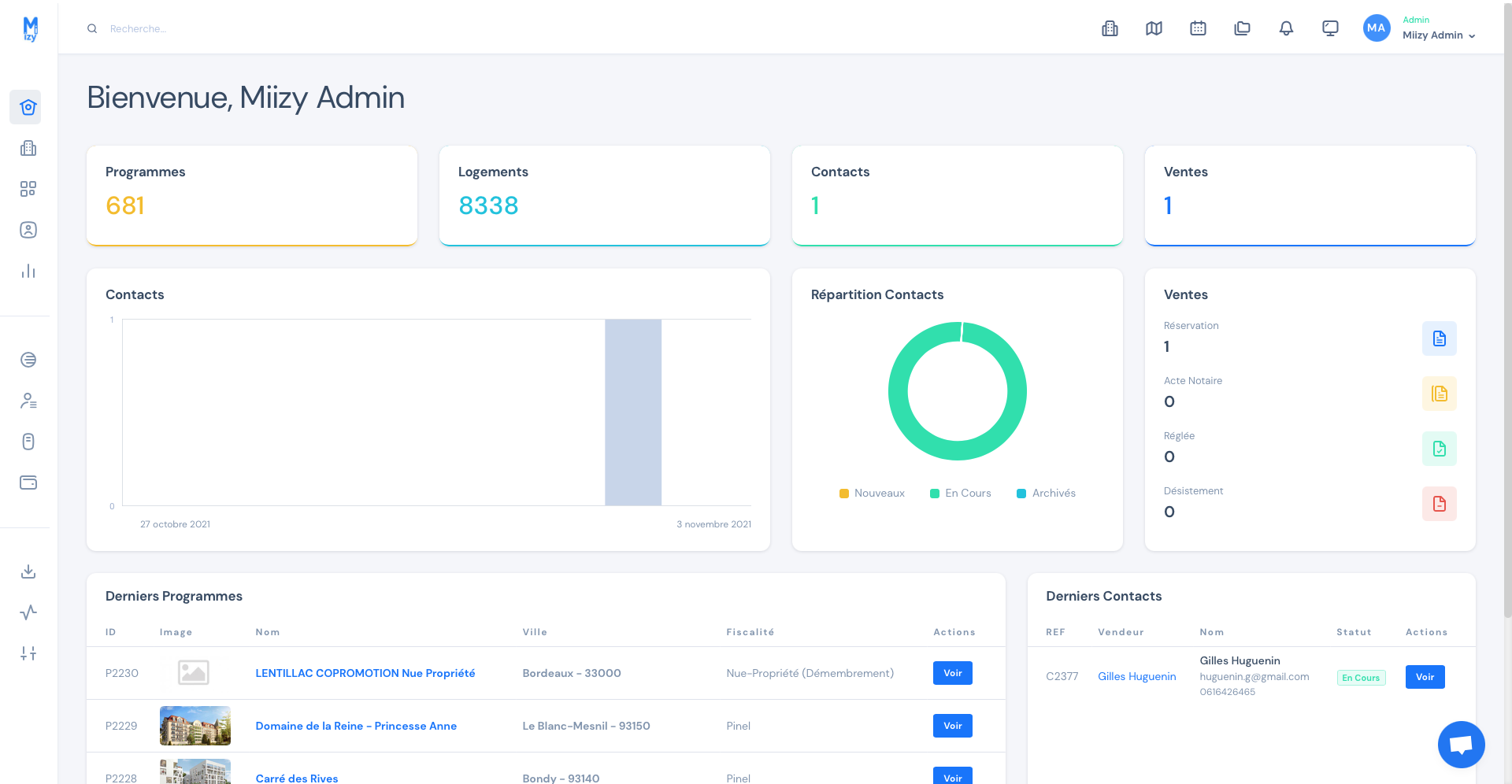Click the folders icon in top bar
This screenshot has width=1512, height=784.
[1242, 28]
